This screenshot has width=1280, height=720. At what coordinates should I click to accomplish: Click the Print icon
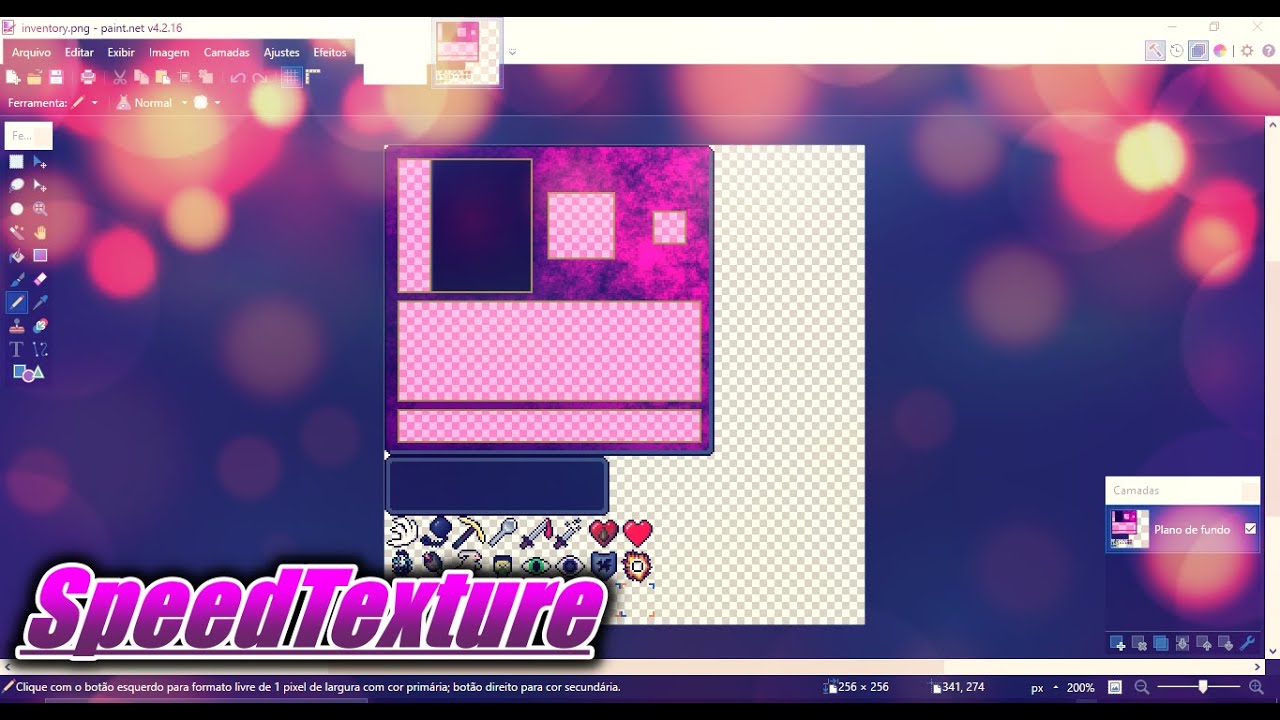(x=88, y=77)
